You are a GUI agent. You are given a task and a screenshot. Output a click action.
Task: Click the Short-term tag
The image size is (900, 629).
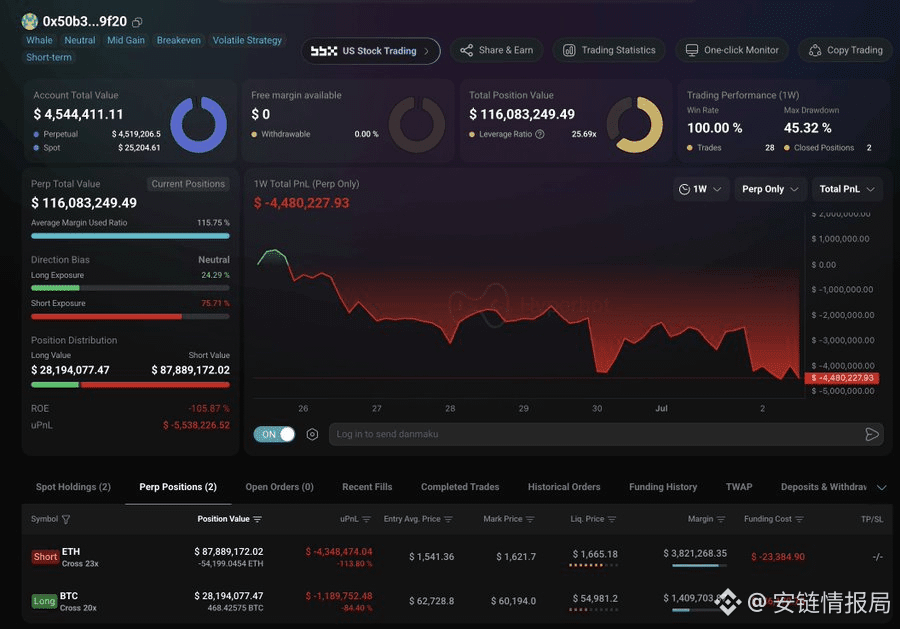point(49,57)
